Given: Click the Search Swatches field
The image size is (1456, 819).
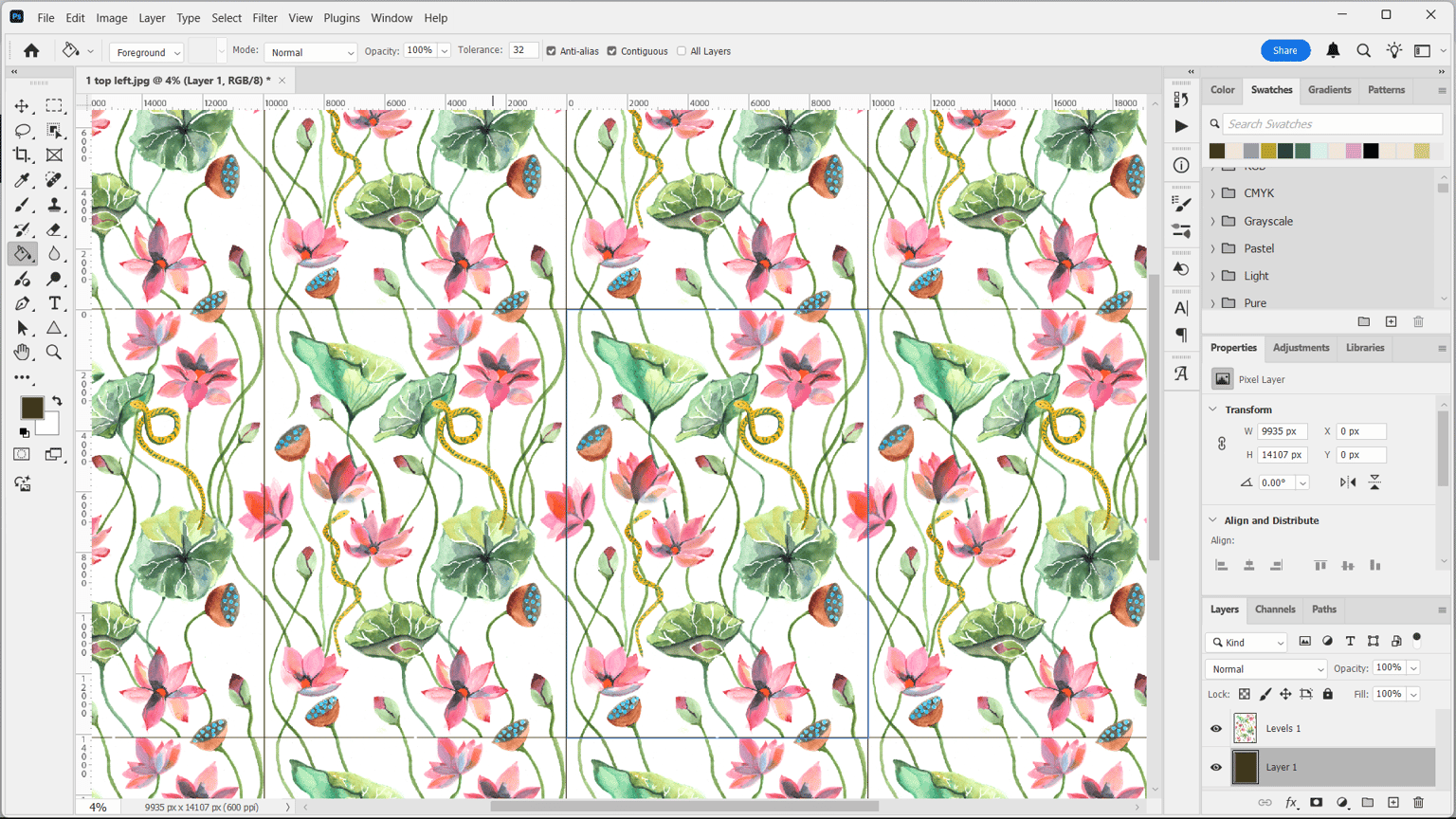Looking at the screenshot, I should 1333,124.
